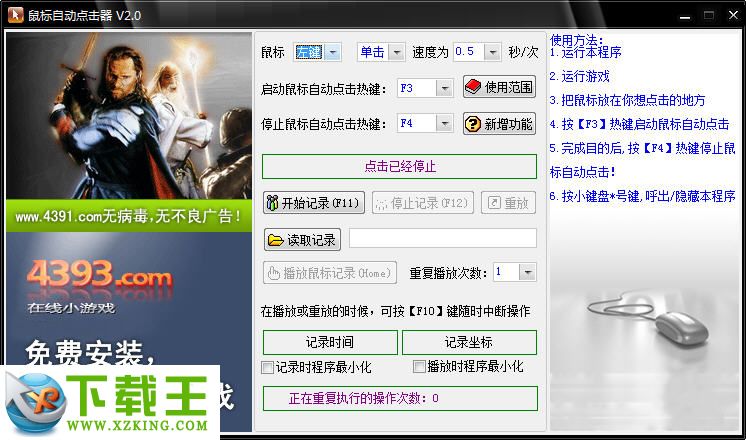Click the hand icon on 播放鼠标记录
Viewport: 746px width, 440px height.
pyautogui.click(x=274, y=273)
